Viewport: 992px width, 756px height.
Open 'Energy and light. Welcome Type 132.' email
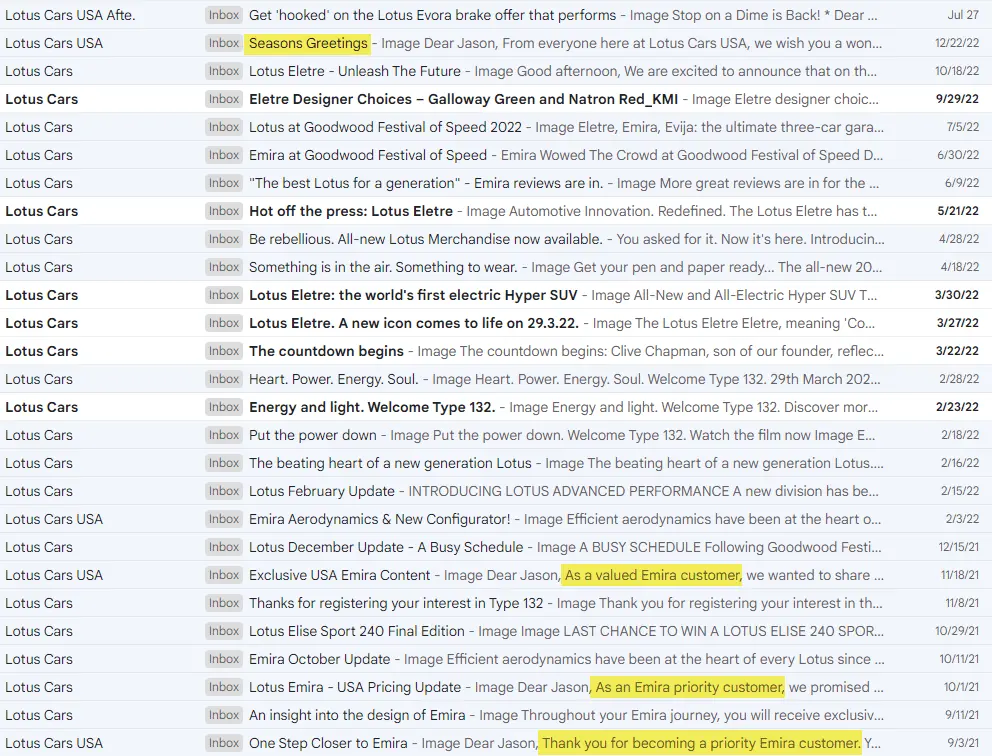[x=372, y=407]
